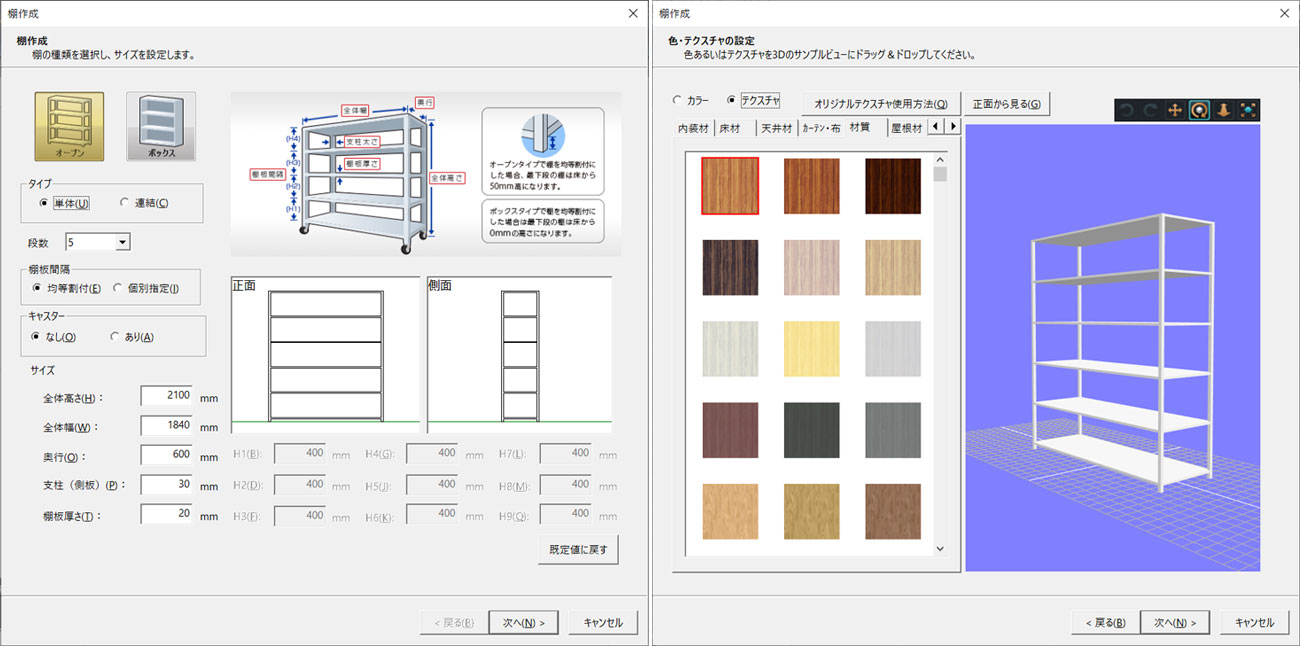Open the 床材 tab

click(x=730, y=128)
